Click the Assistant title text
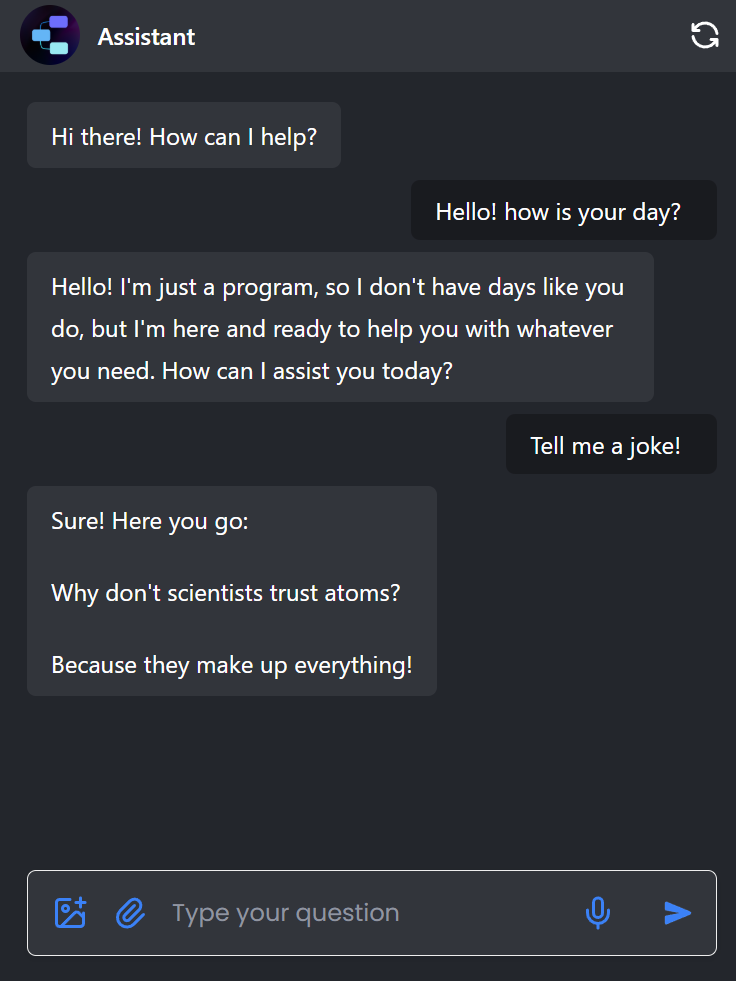 click(x=146, y=36)
